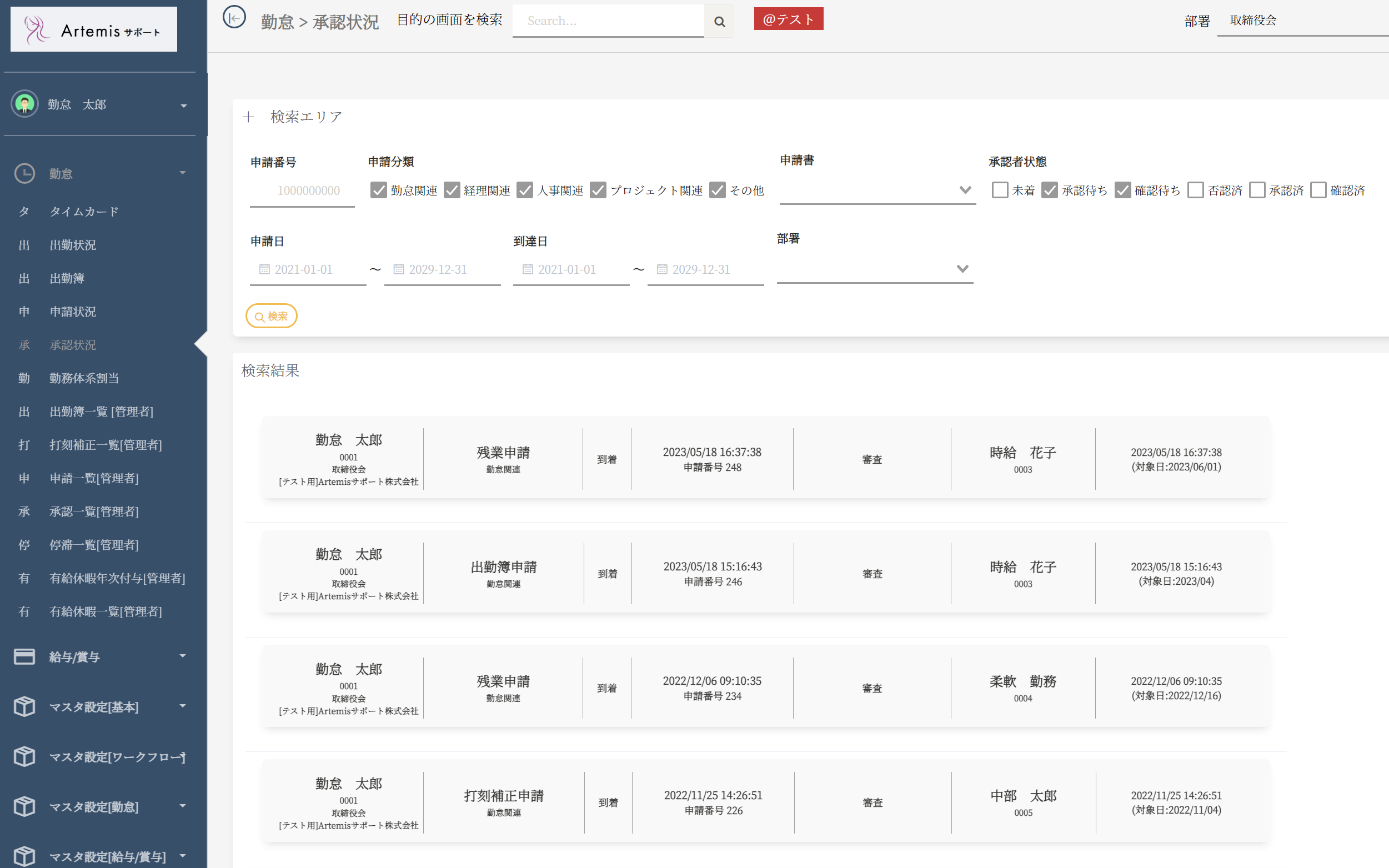Go to 申請状況 in the sidebar

pyautogui.click(x=72, y=312)
